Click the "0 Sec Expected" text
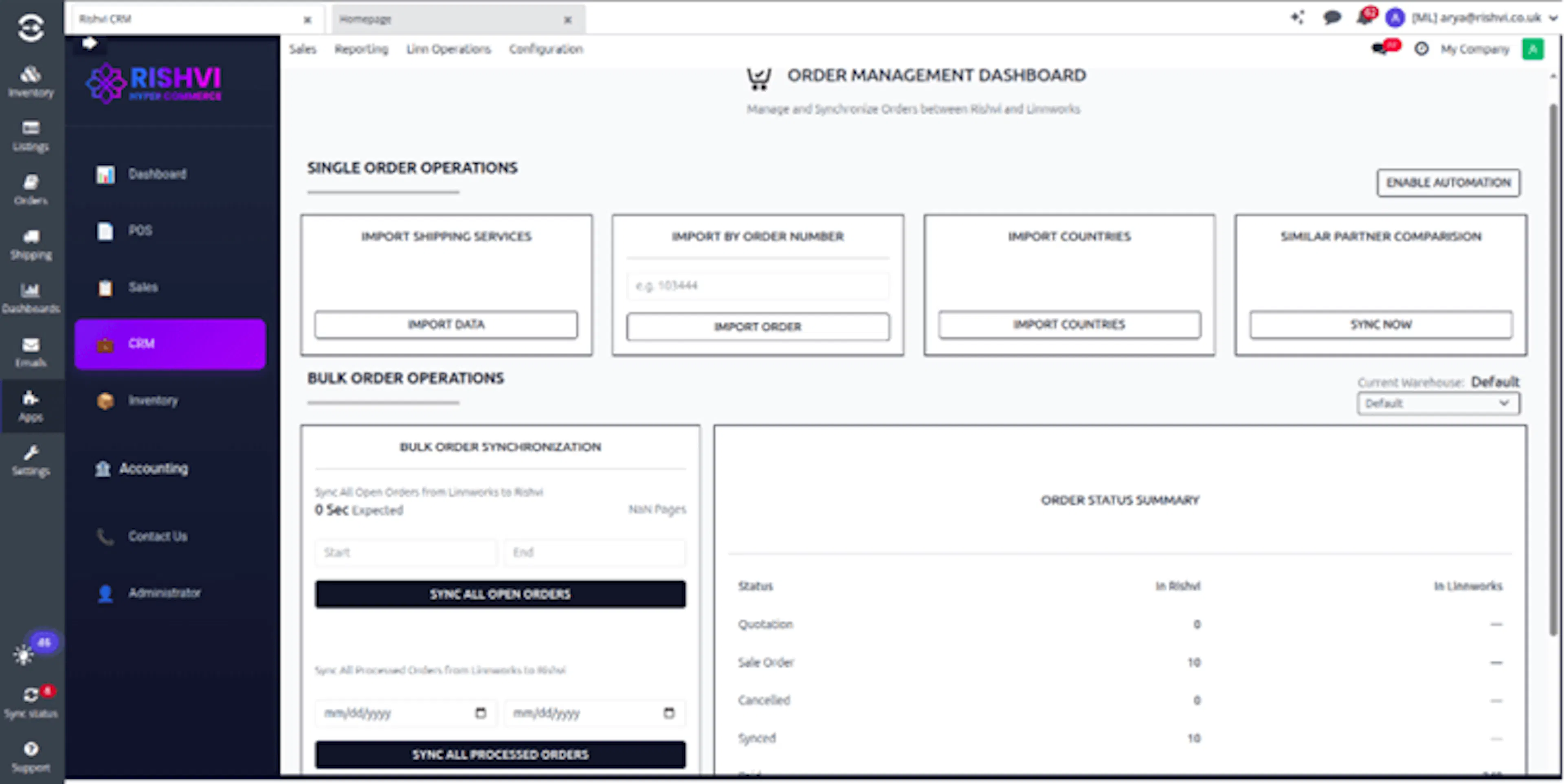 point(359,510)
